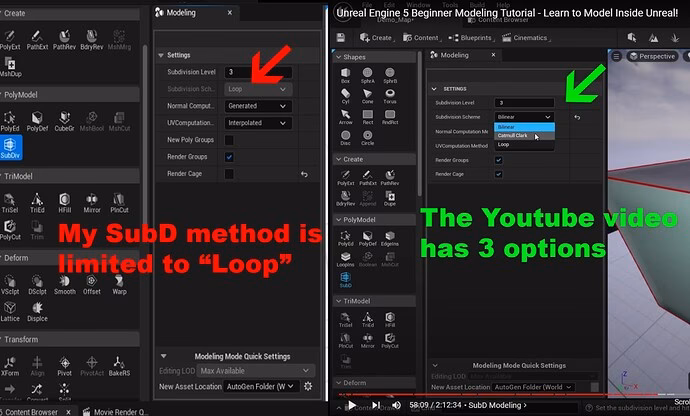Open the Loop subdivision scheme dropdown

point(258,89)
